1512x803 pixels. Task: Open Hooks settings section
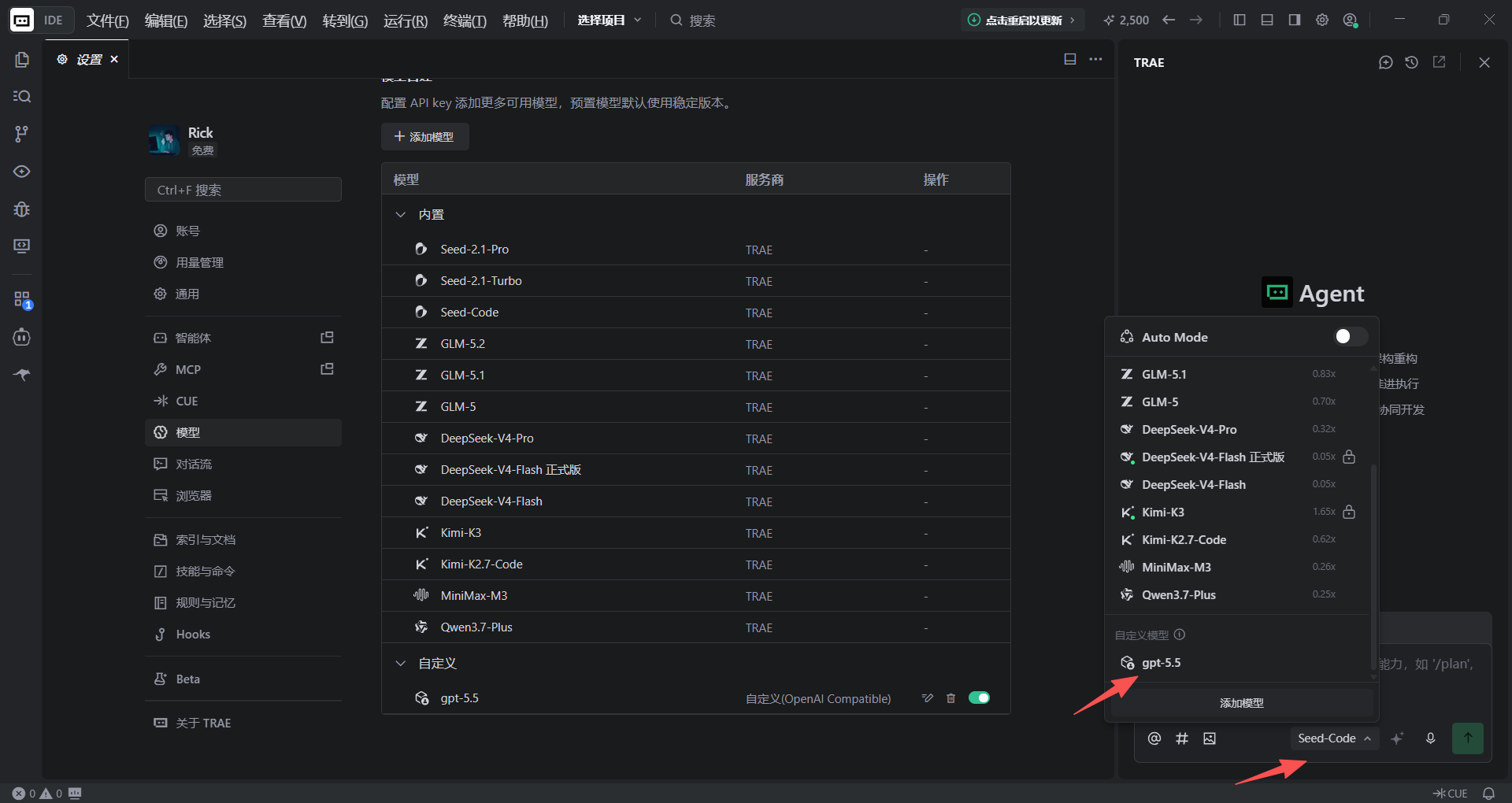pos(243,635)
